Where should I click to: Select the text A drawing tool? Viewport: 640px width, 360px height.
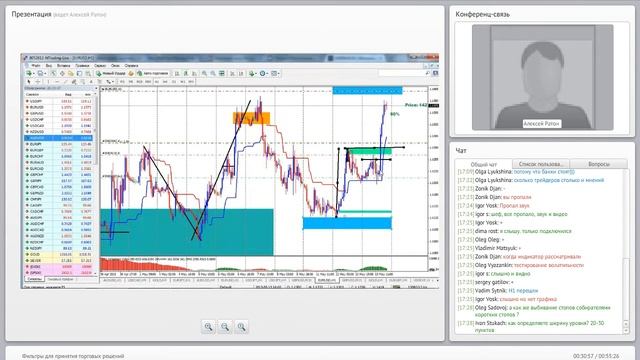click(x=91, y=82)
